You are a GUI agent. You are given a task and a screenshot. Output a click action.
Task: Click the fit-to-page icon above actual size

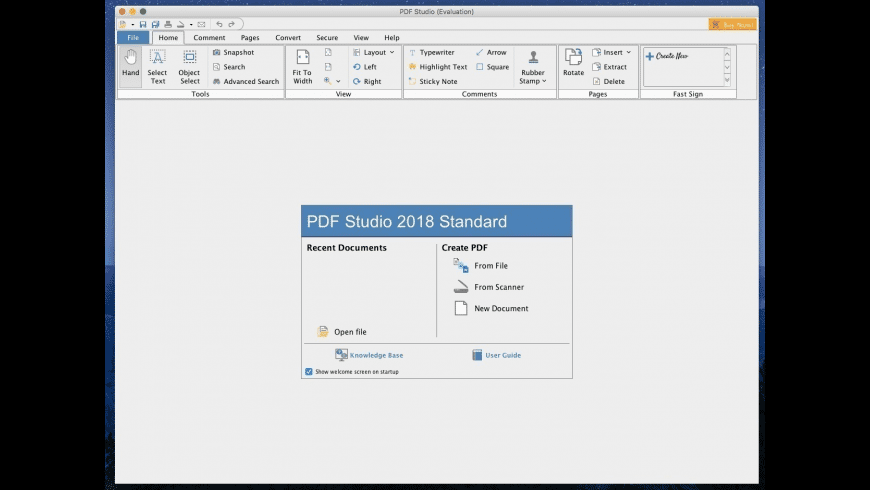[x=328, y=52]
